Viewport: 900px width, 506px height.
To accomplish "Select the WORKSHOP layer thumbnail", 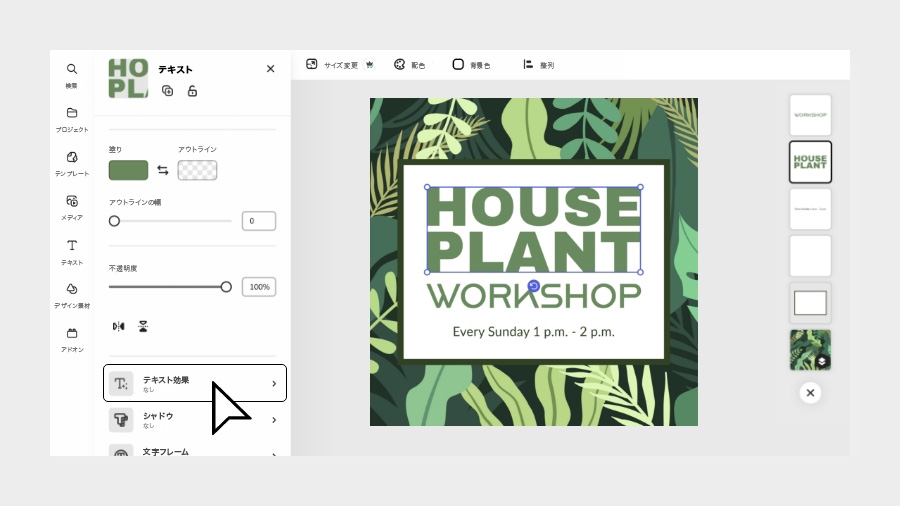I will [810, 115].
